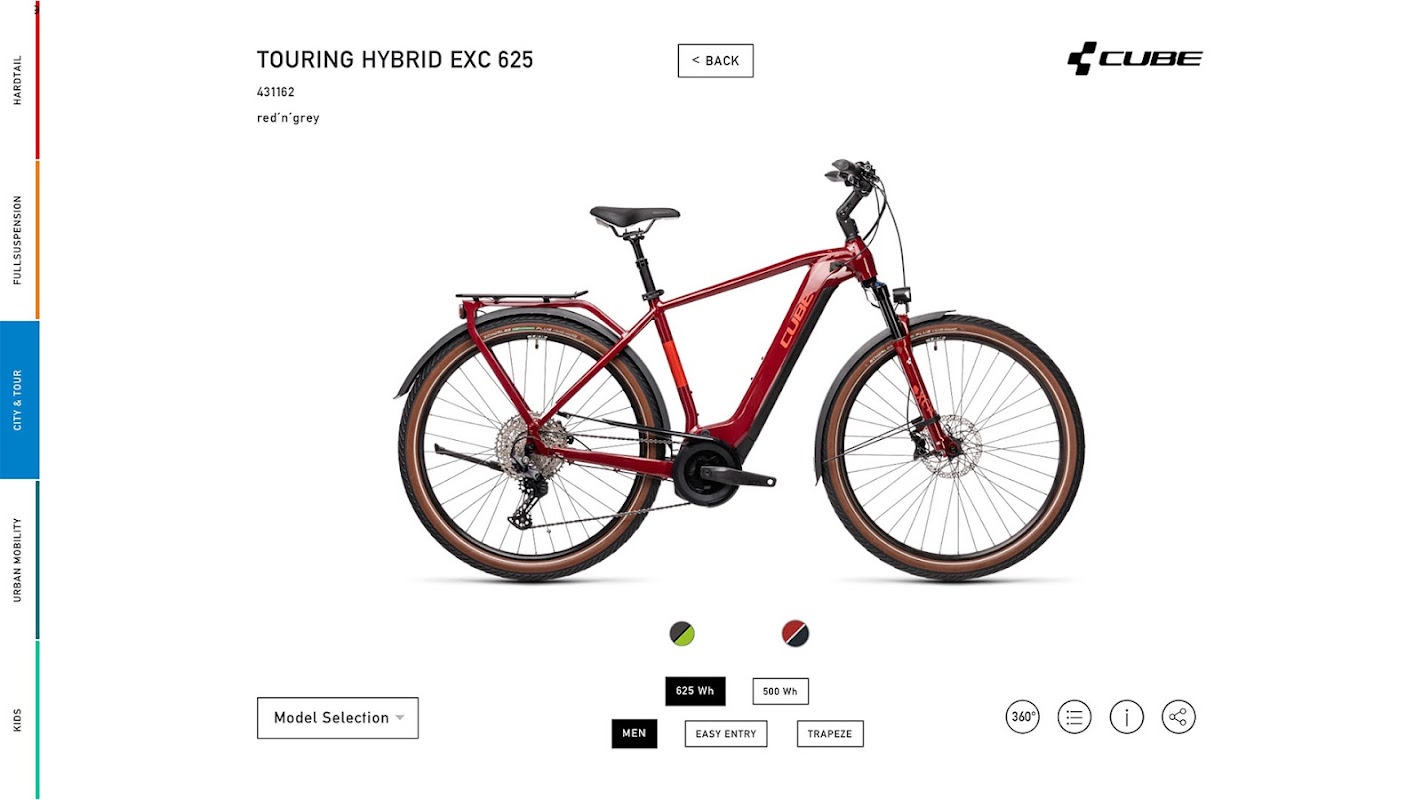
Task: Choose the EASY ENTRY frame type
Action: pos(726,733)
